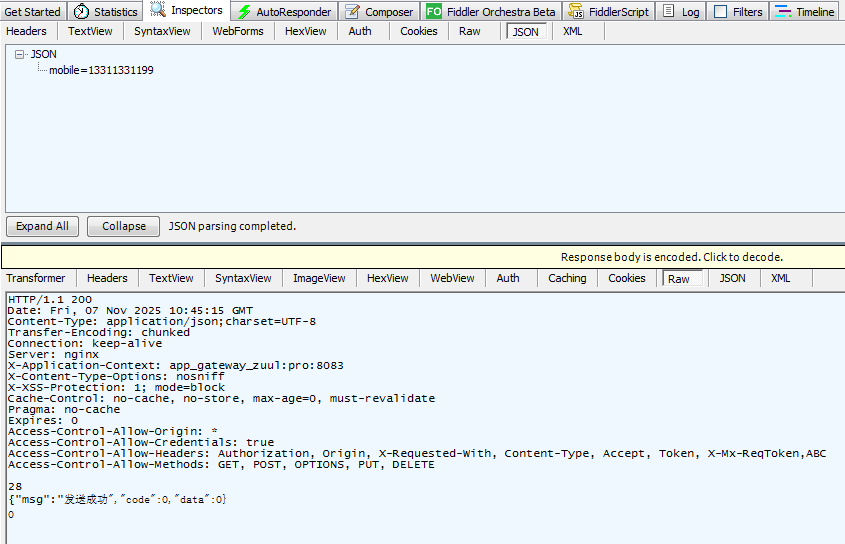Open the Log tab

680,12
